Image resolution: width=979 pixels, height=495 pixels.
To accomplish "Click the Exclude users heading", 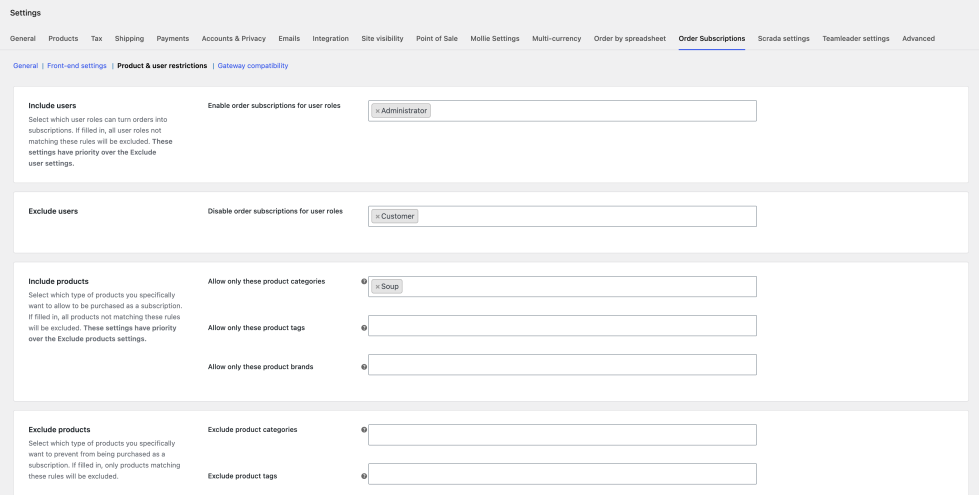I will [x=53, y=212].
